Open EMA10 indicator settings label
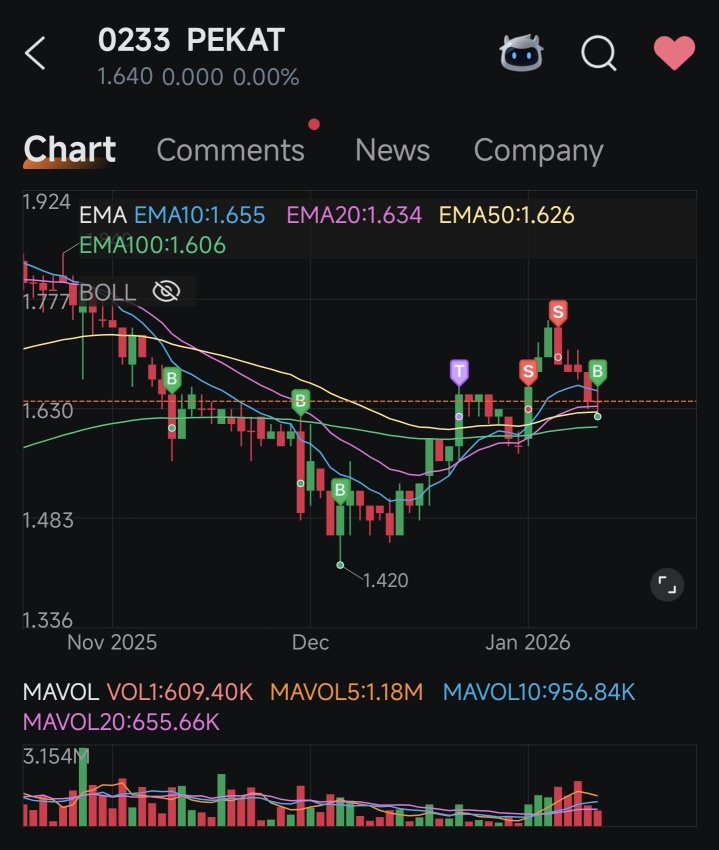Image resolution: width=719 pixels, height=850 pixels. [x=200, y=215]
